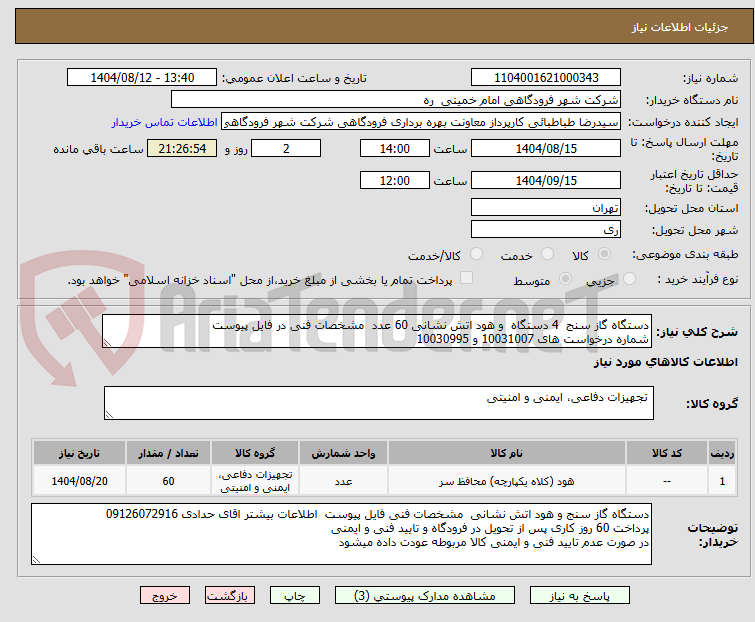Click the نام دستگاه خریدار field
Screen dimensions: 755x622
coord(396,100)
